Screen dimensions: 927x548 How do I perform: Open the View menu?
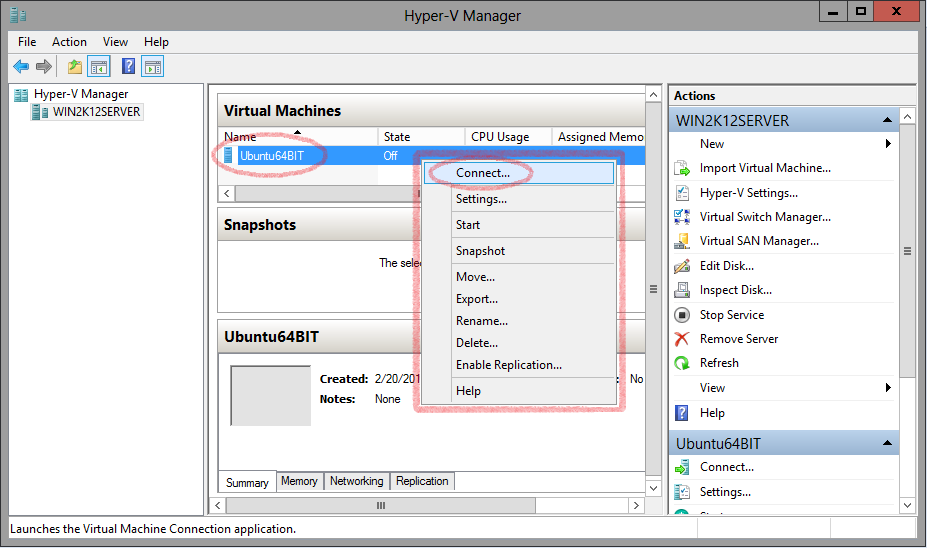[115, 42]
